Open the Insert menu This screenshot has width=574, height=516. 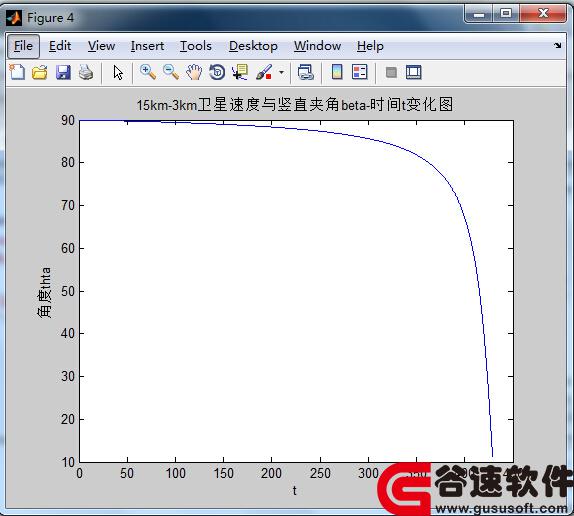click(147, 46)
